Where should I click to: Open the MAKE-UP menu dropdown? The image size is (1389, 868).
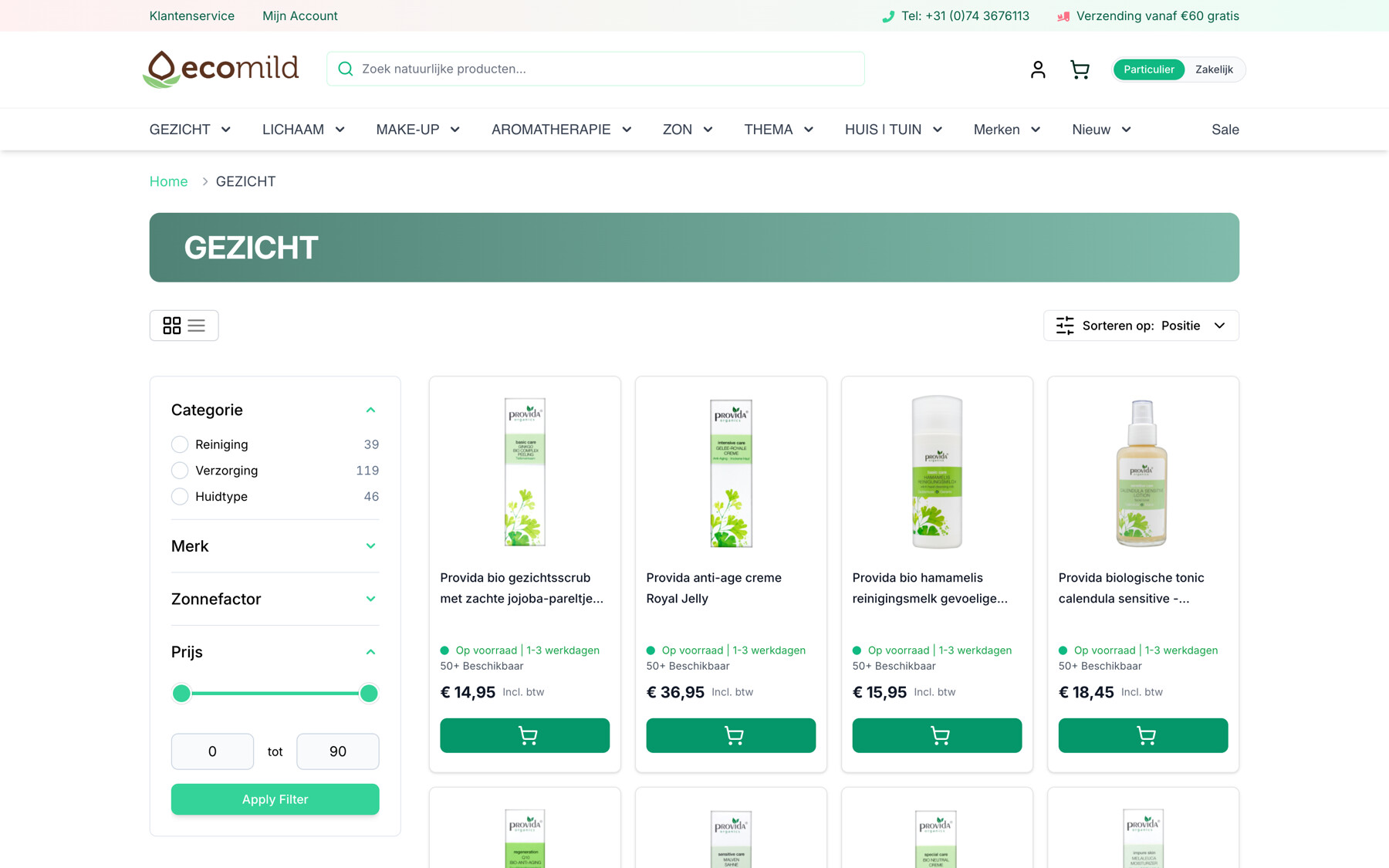pos(417,130)
